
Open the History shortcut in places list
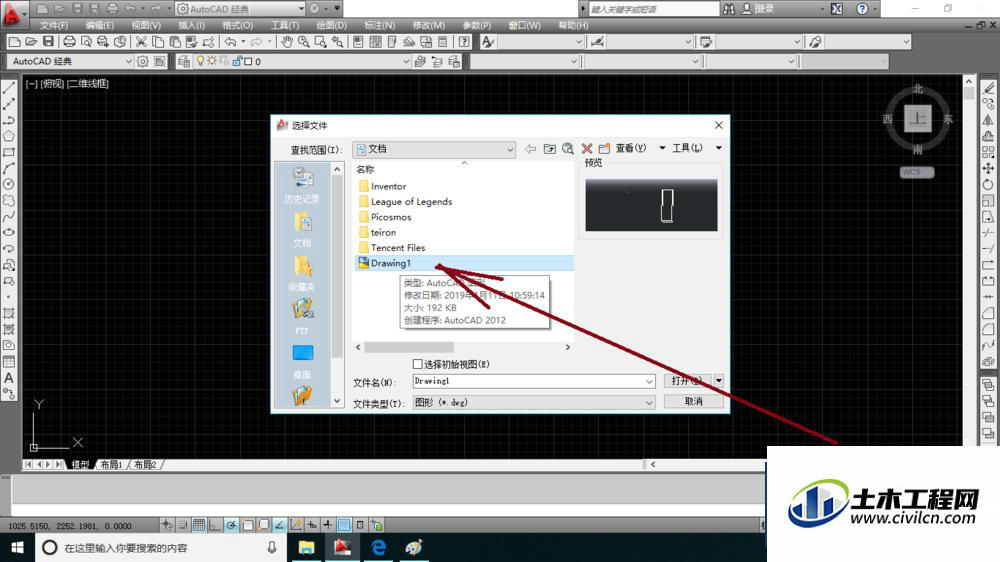coord(302,185)
